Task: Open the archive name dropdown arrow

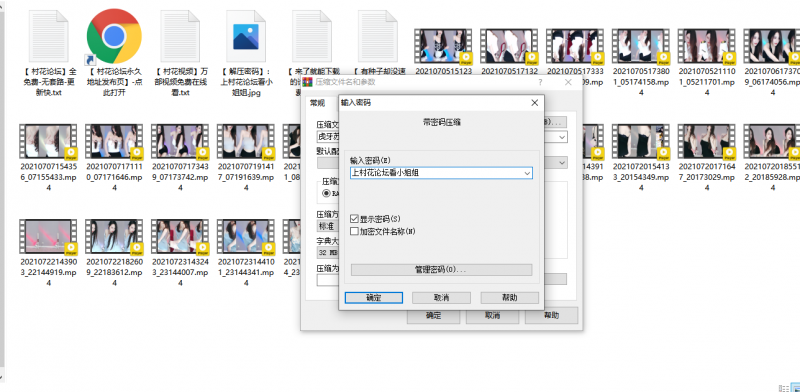Action: tap(562, 137)
